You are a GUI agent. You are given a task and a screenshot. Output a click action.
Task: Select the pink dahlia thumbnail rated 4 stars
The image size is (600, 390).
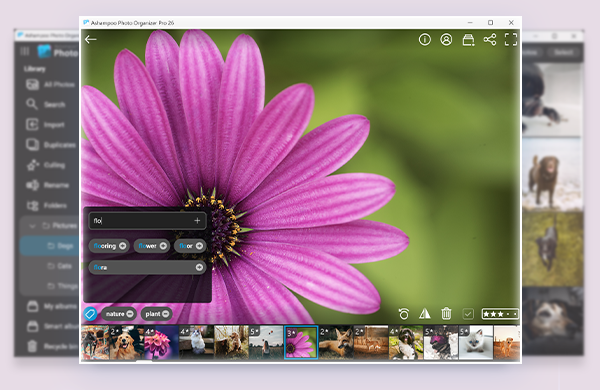coord(161,342)
